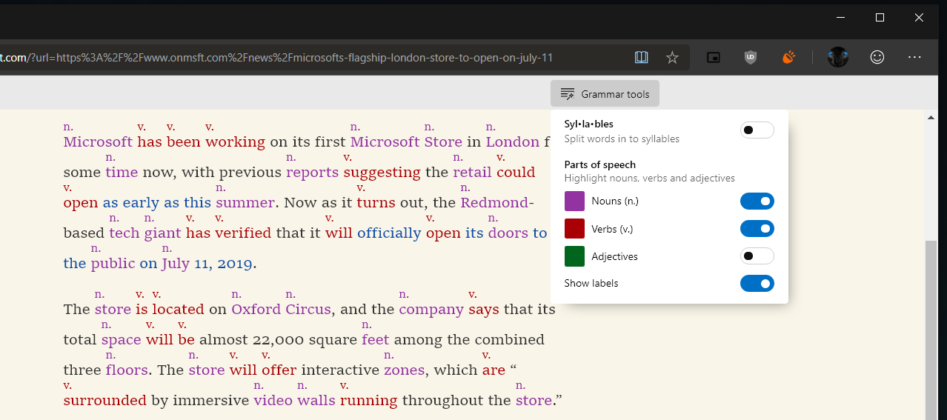Toggle the Grammar tools button
947x420 pixels.
(605, 94)
